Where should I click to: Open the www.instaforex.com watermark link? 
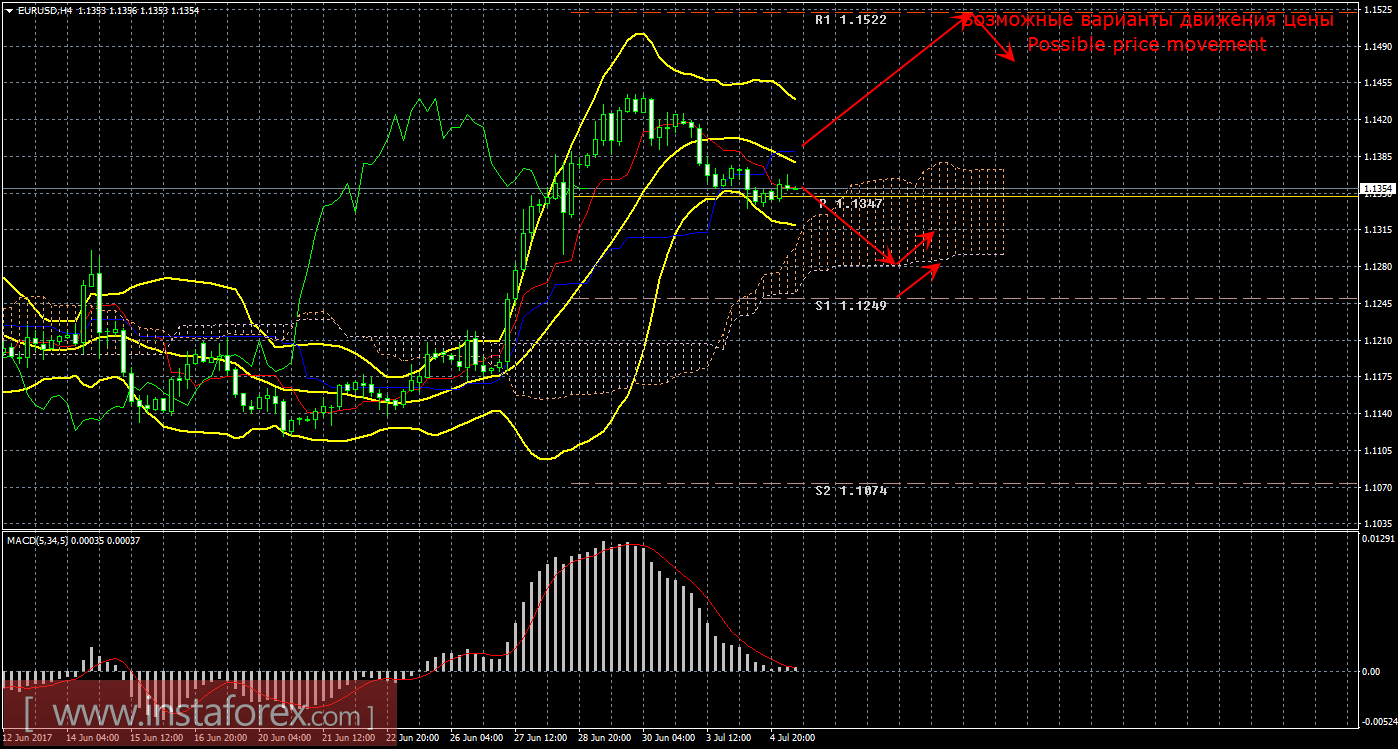pos(198,716)
